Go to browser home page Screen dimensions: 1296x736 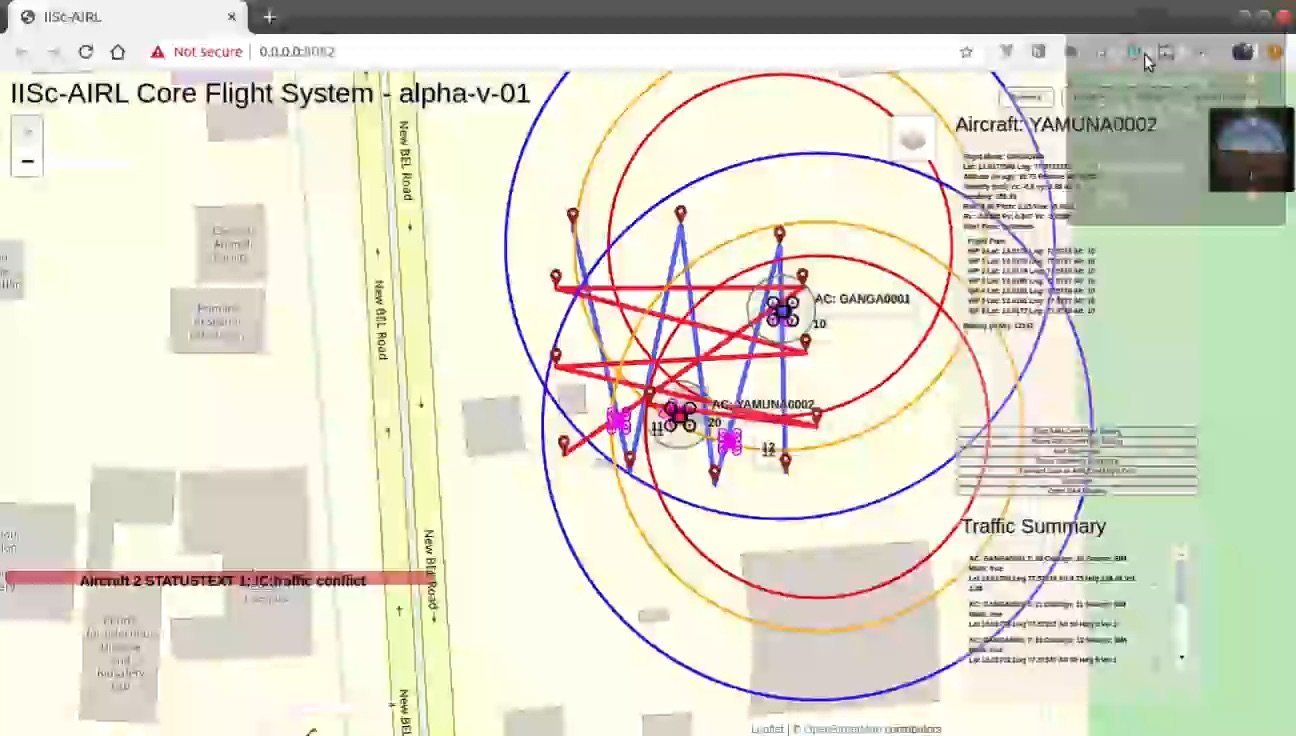pyautogui.click(x=118, y=52)
